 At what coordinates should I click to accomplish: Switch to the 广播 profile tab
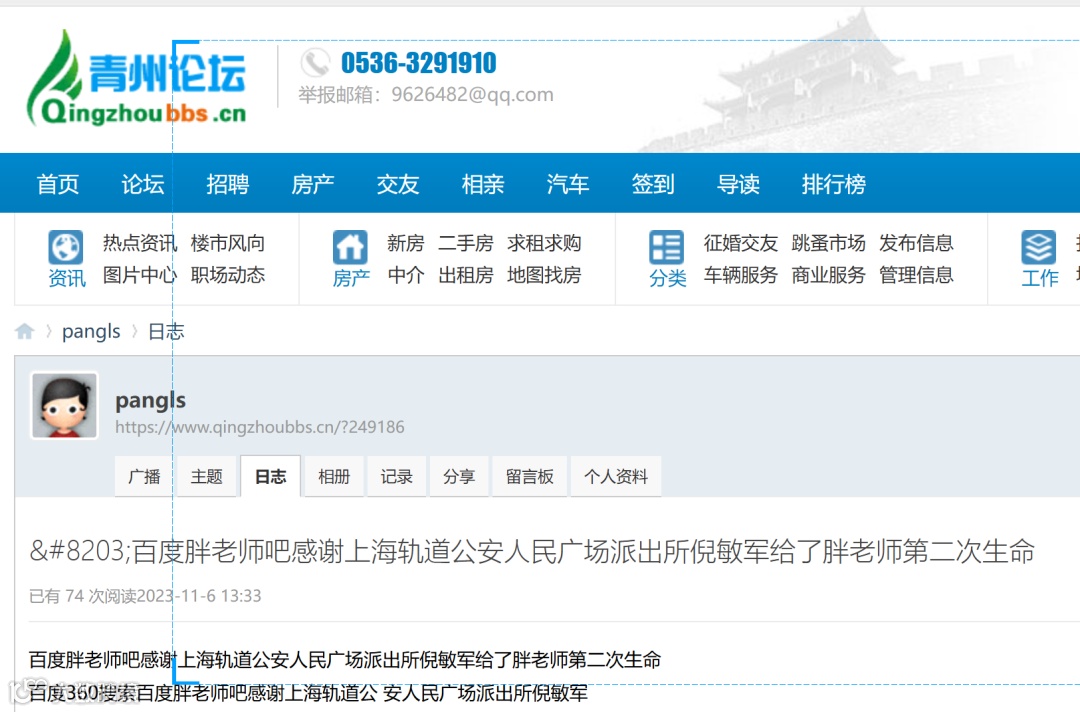[143, 476]
